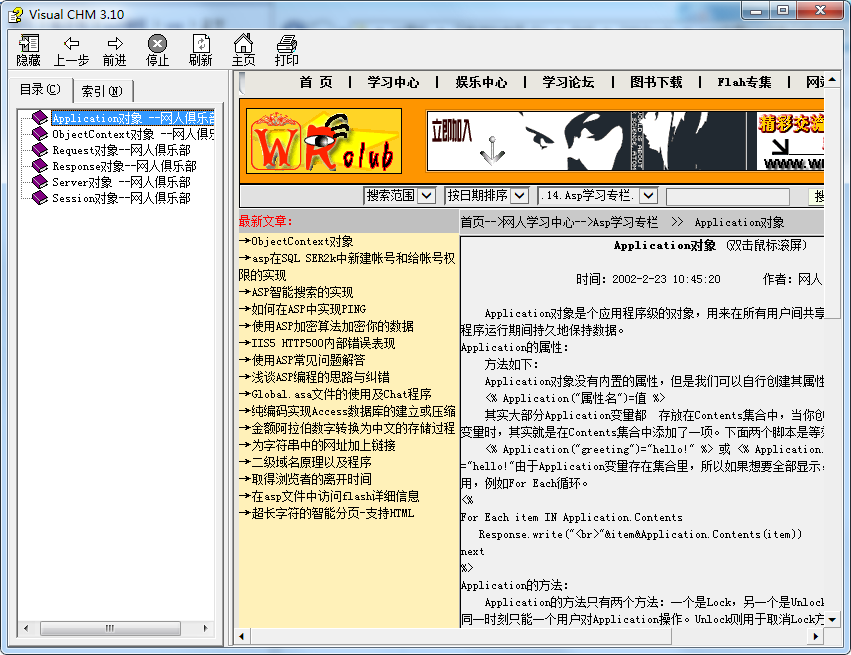Go to 主页 (Home) via house icon
851x655 pixels.
243,44
